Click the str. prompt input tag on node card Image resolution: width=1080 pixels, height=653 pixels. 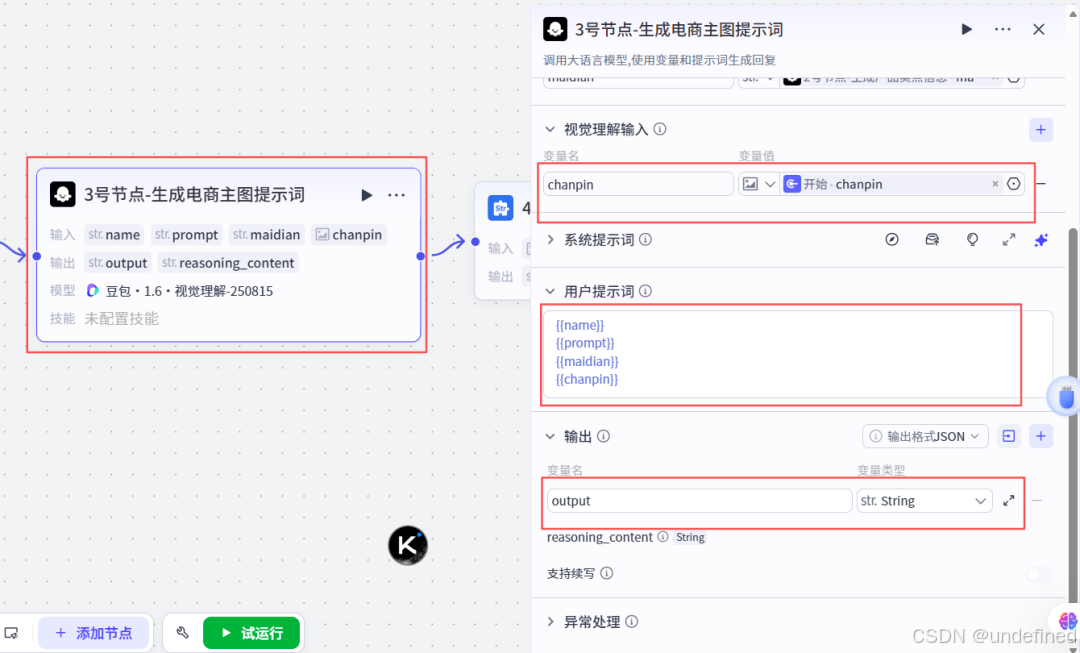pyautogui.click(x=187, y=235)
